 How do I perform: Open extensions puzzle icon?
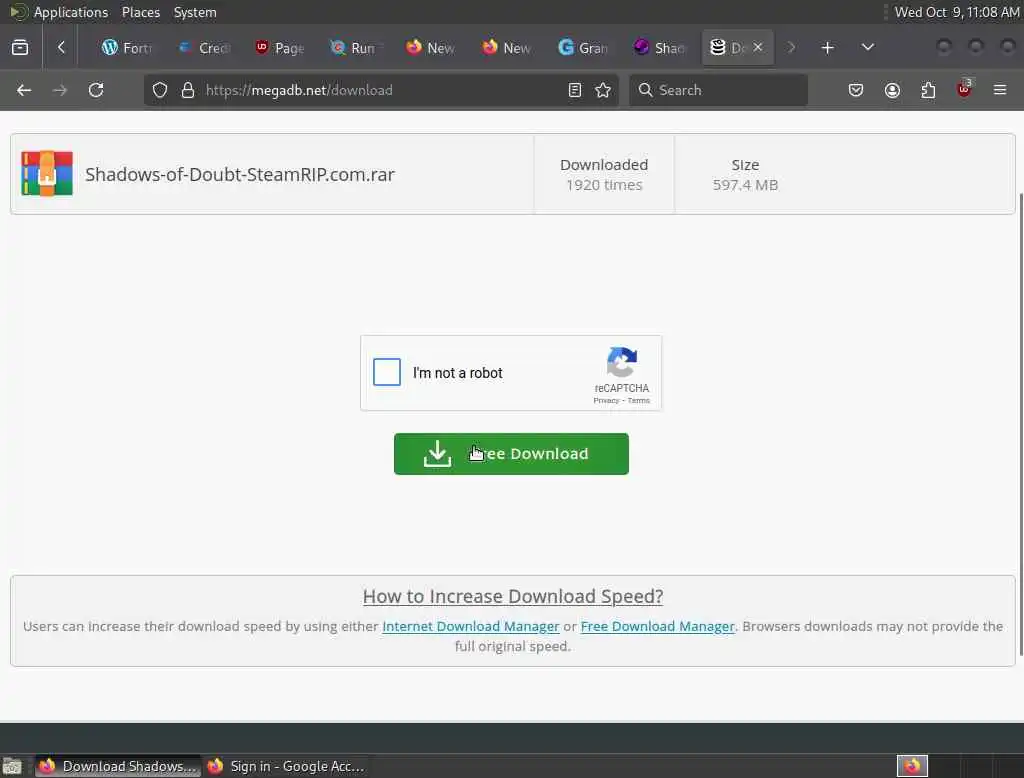coord(928,90)
